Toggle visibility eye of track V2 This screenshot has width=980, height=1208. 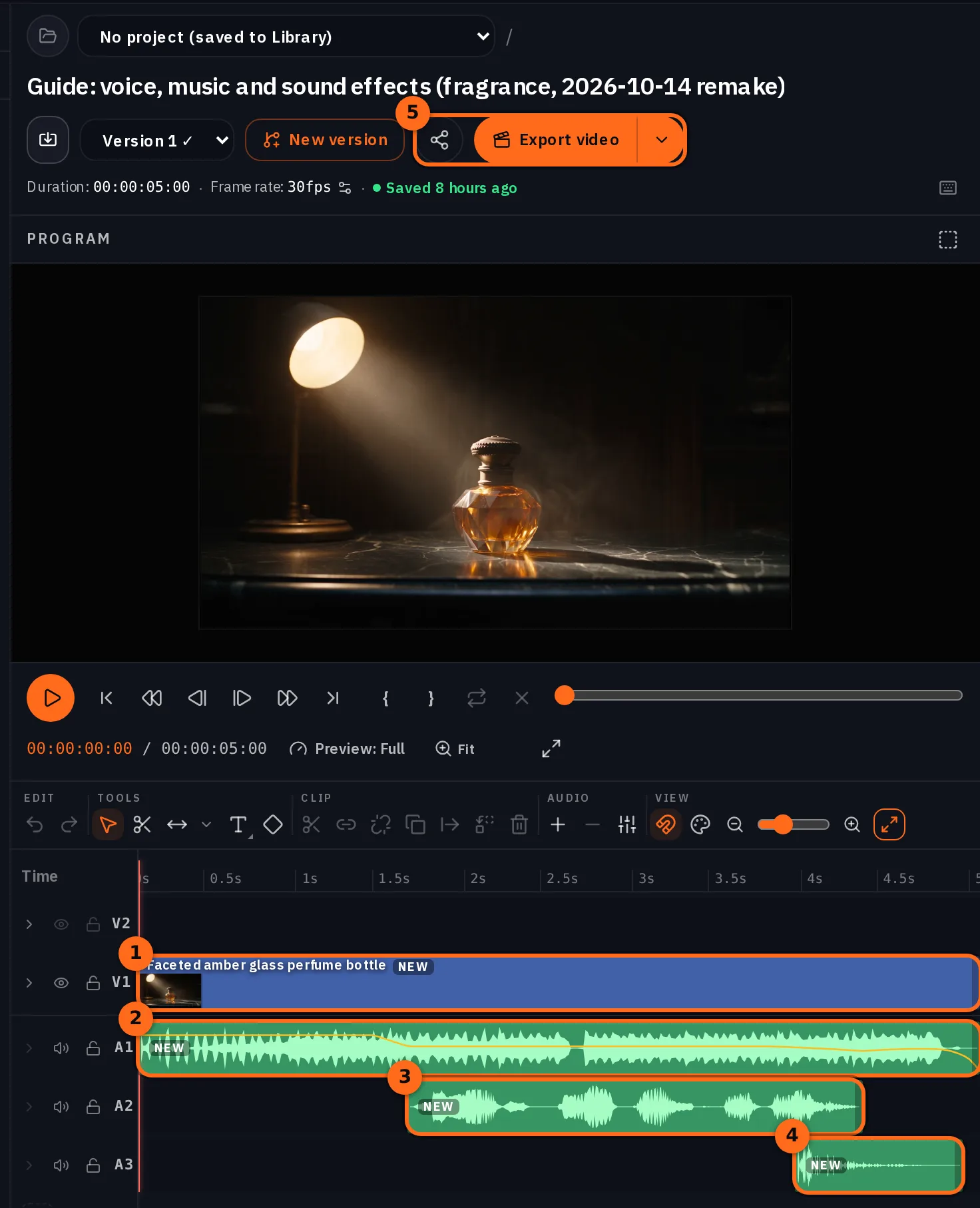coord(61,924)
